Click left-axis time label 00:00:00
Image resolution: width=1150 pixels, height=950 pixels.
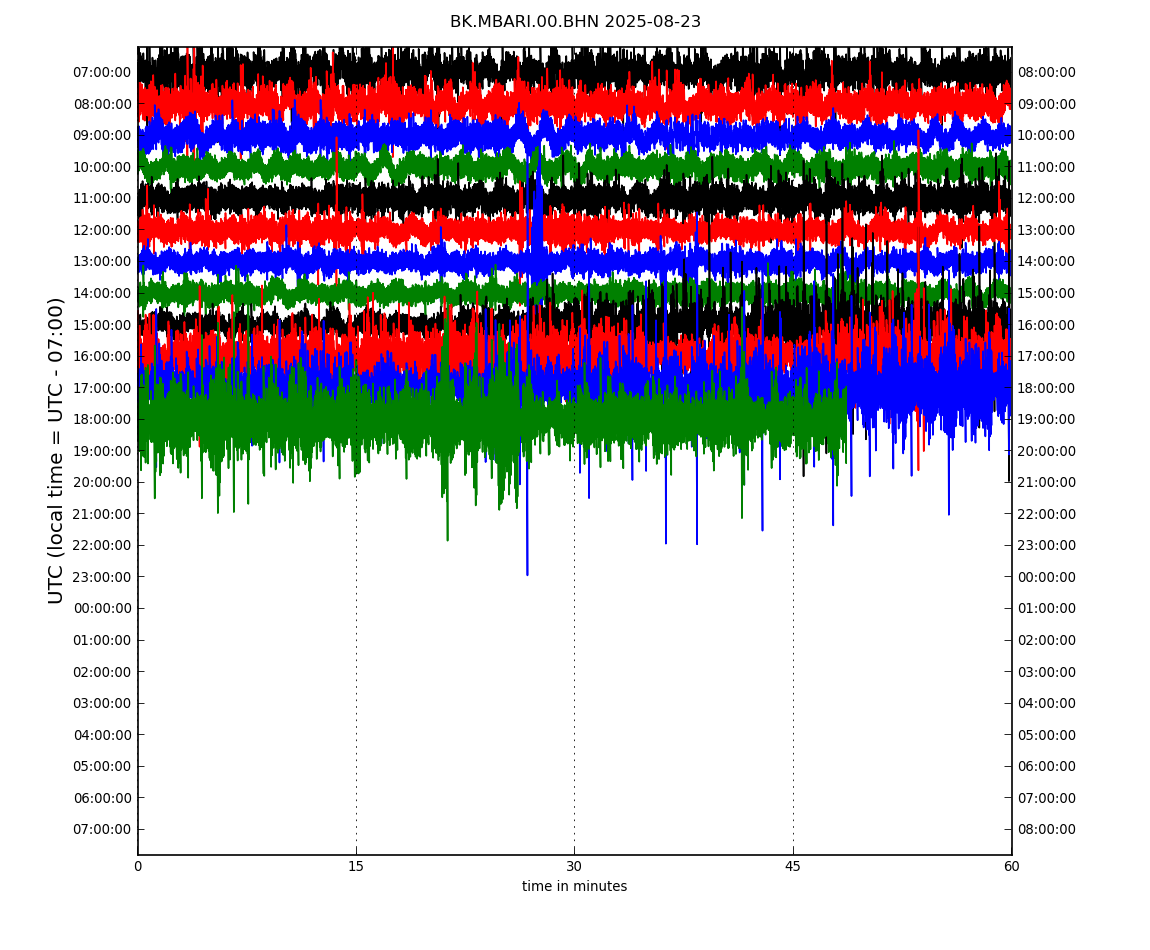(x=102, y=609)
